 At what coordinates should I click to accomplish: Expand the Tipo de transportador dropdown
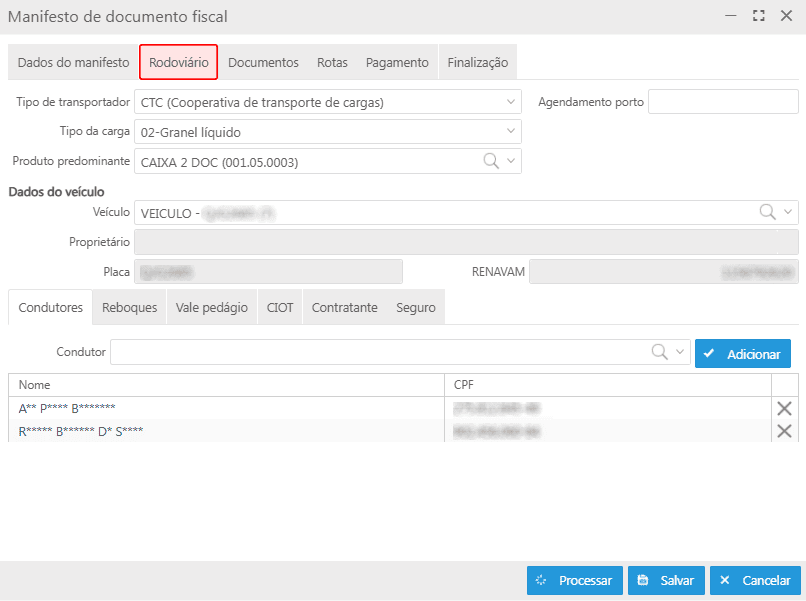511,102
